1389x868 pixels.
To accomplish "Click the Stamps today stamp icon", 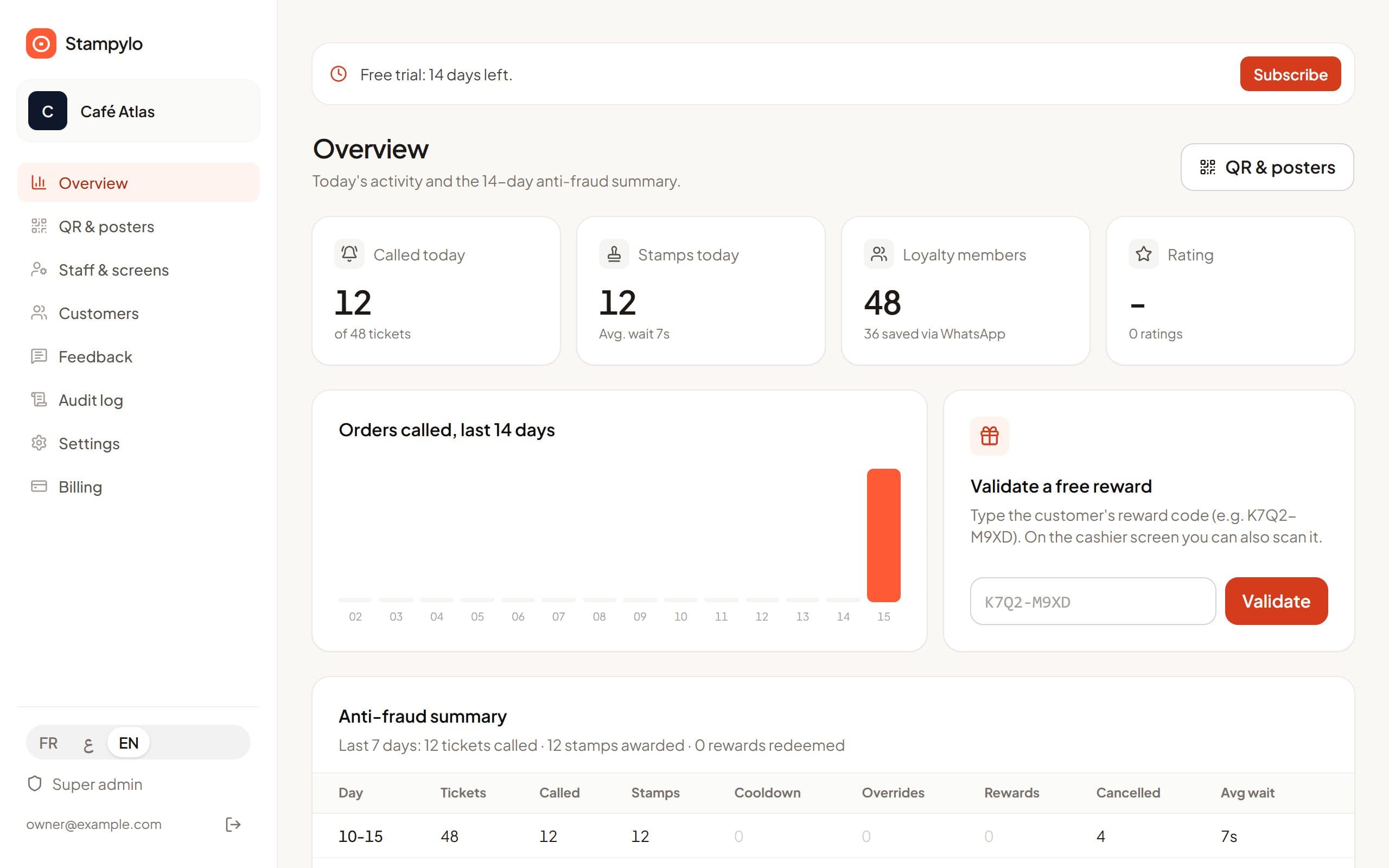I will [614, 254].
